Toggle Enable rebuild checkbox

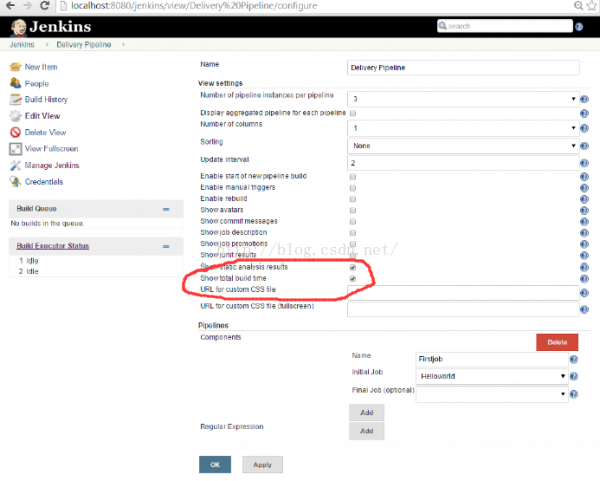click(353, 199)
